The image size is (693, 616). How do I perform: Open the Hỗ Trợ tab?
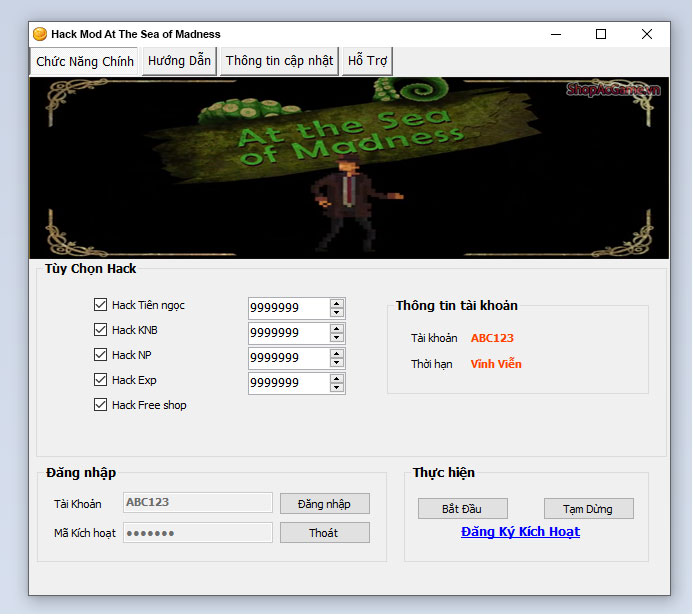point(367,61)
